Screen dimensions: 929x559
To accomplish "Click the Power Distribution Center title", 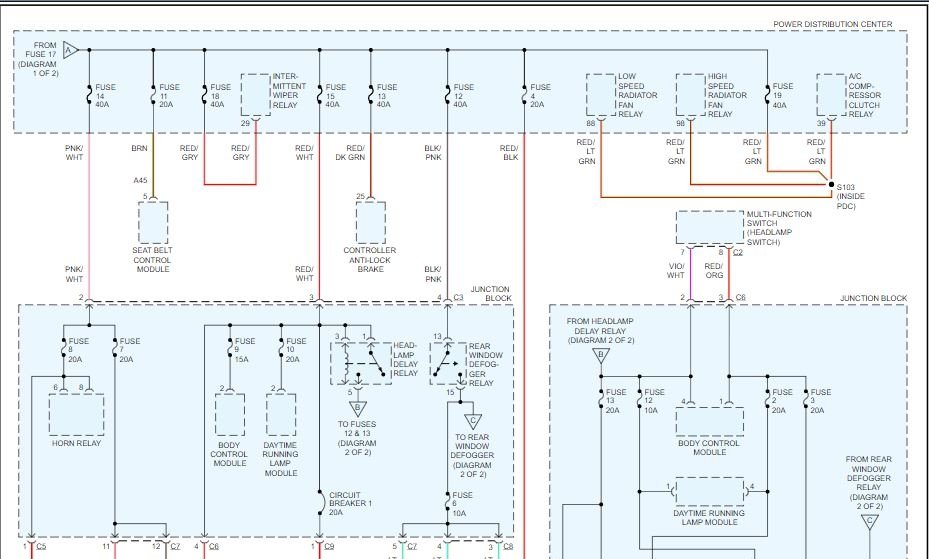I will click(832, 24).
